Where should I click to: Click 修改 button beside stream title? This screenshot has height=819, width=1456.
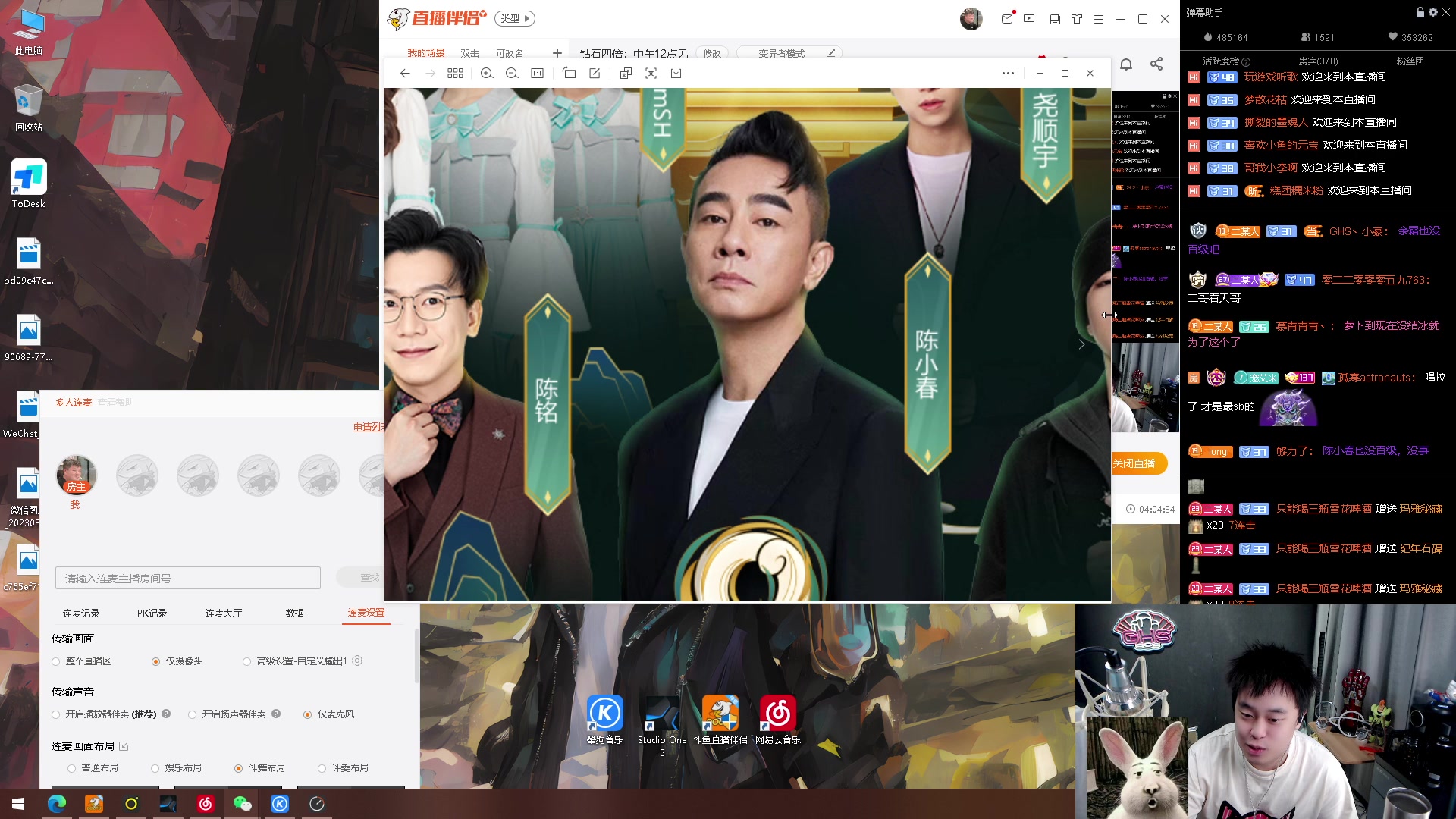712,53
